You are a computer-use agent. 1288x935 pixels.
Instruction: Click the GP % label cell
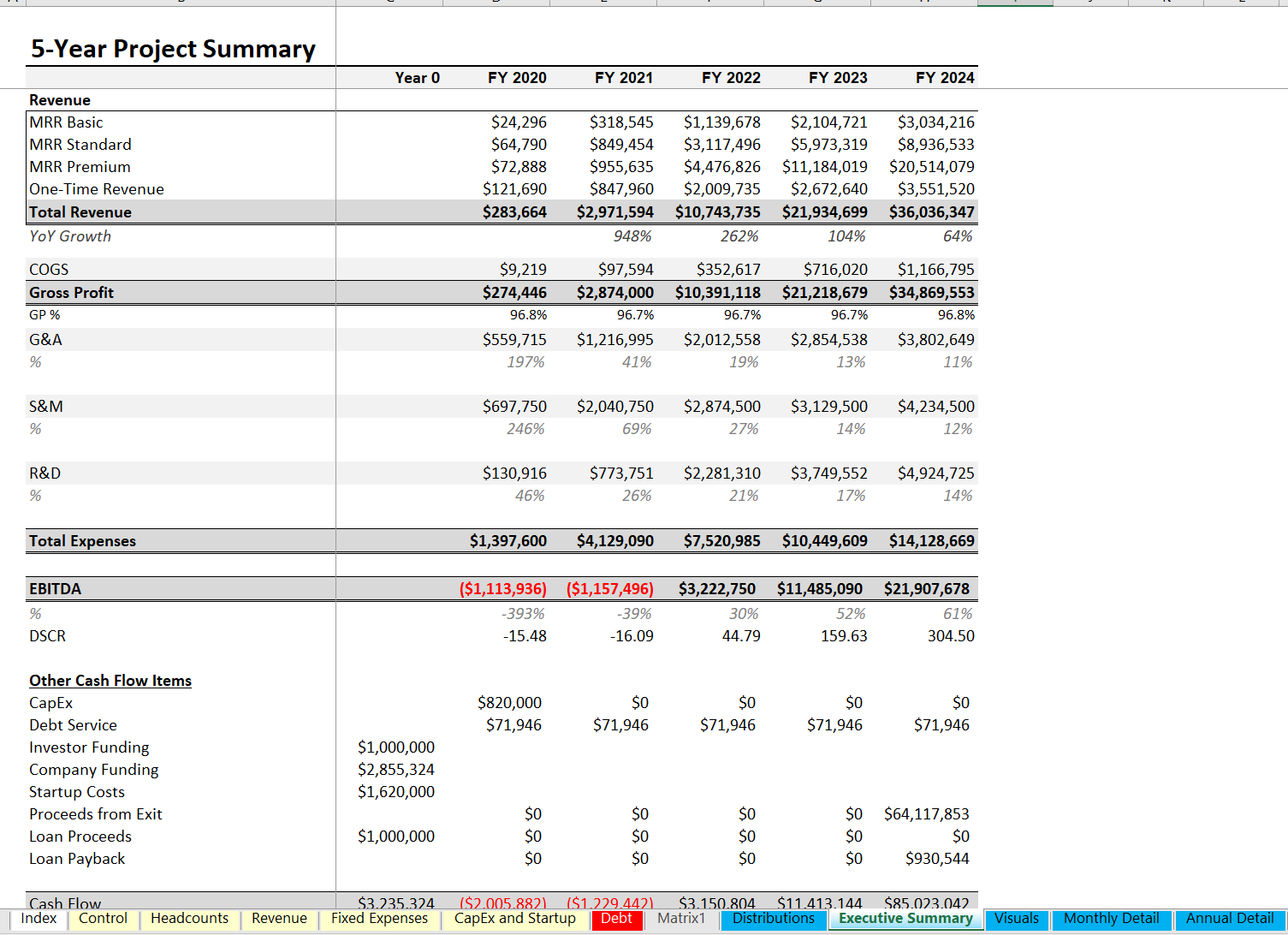coord(45,315)
